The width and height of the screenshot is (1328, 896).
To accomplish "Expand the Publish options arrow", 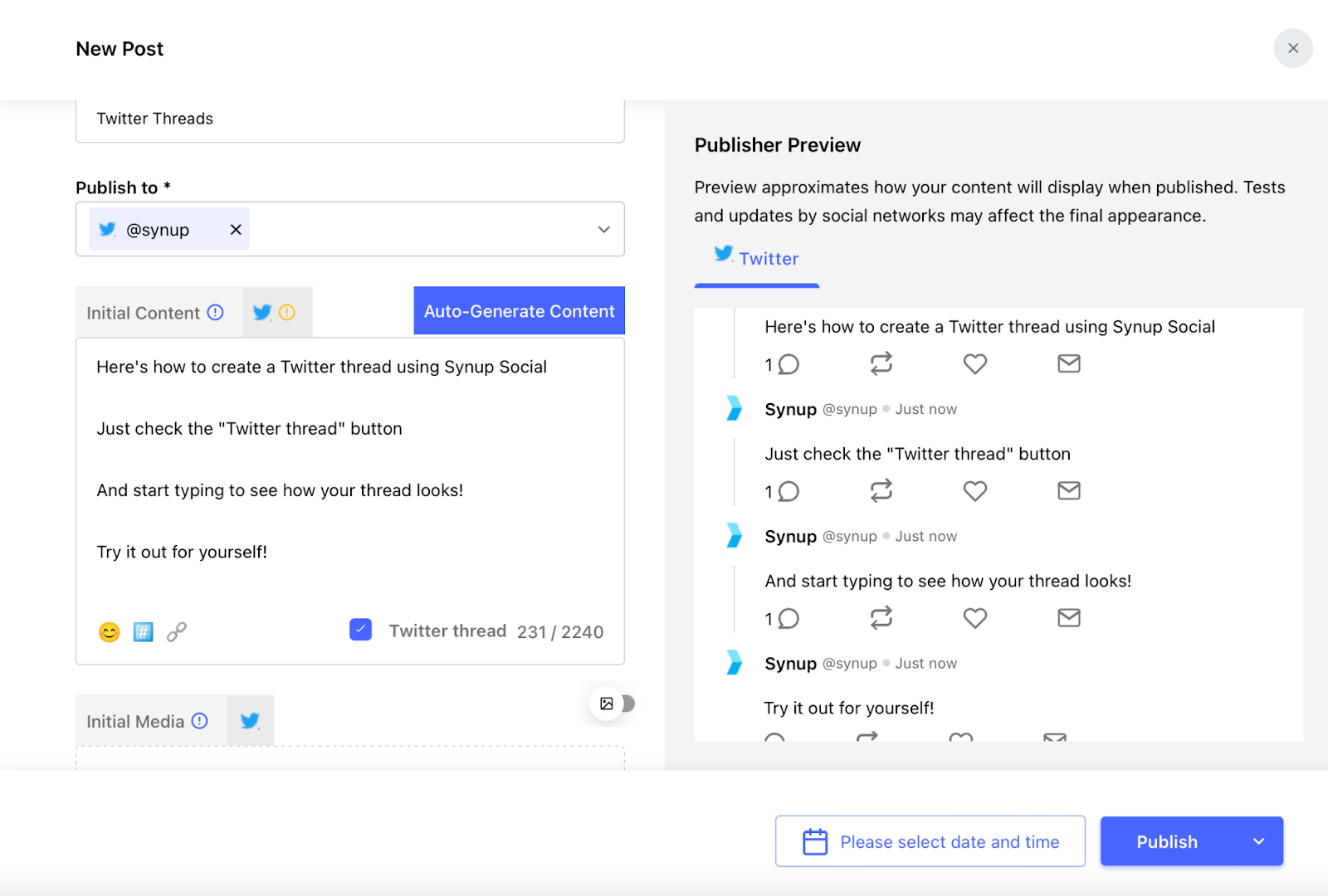I will click(1258, 841).
